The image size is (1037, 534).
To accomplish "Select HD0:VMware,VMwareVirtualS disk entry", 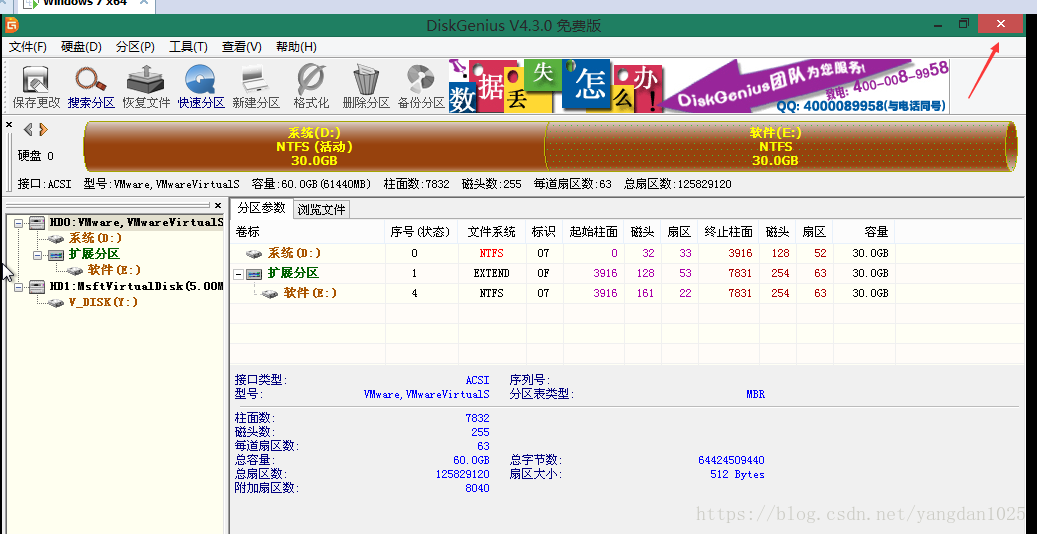I will (136, 222).
